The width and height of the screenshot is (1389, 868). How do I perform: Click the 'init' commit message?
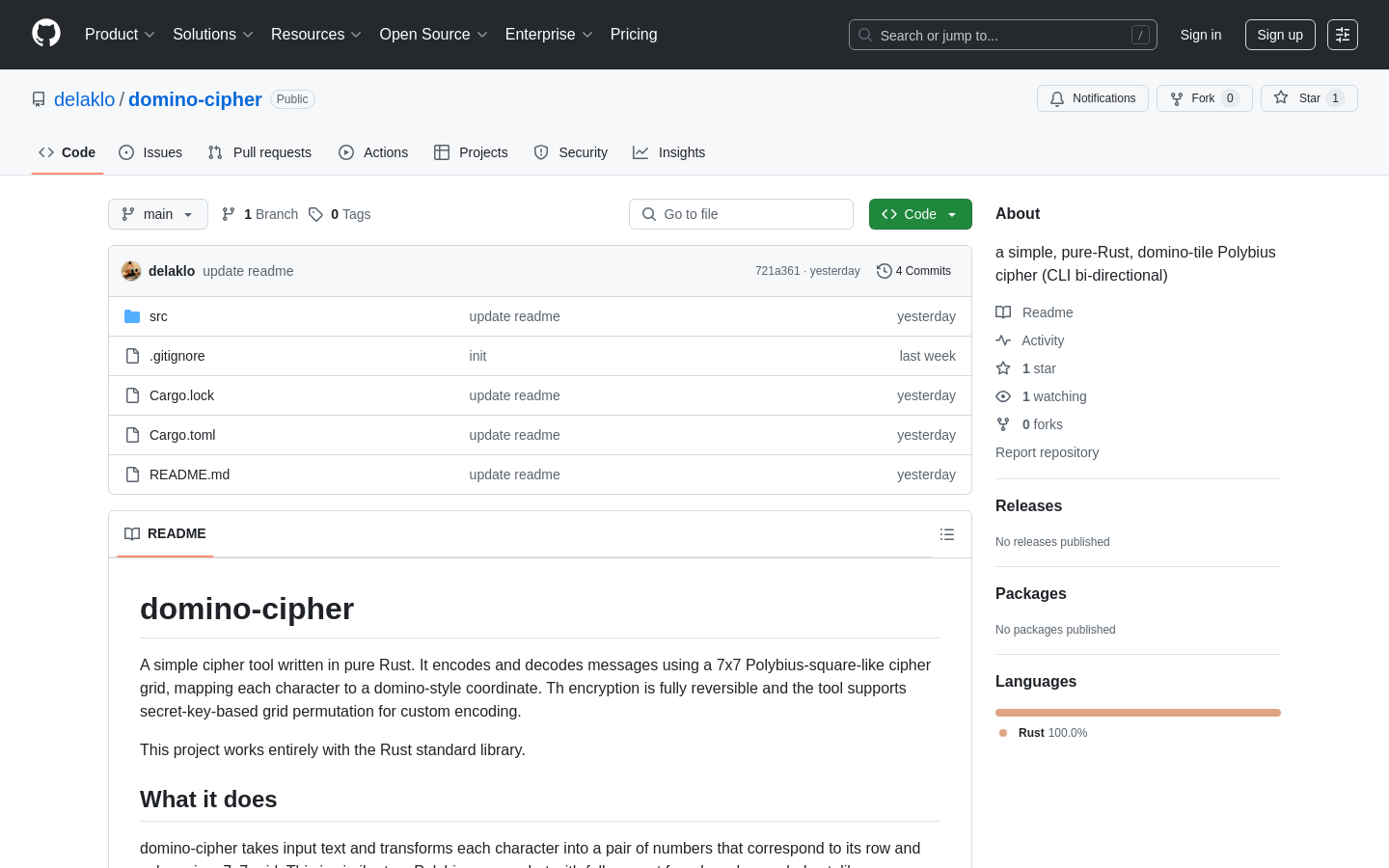point(477,356)
